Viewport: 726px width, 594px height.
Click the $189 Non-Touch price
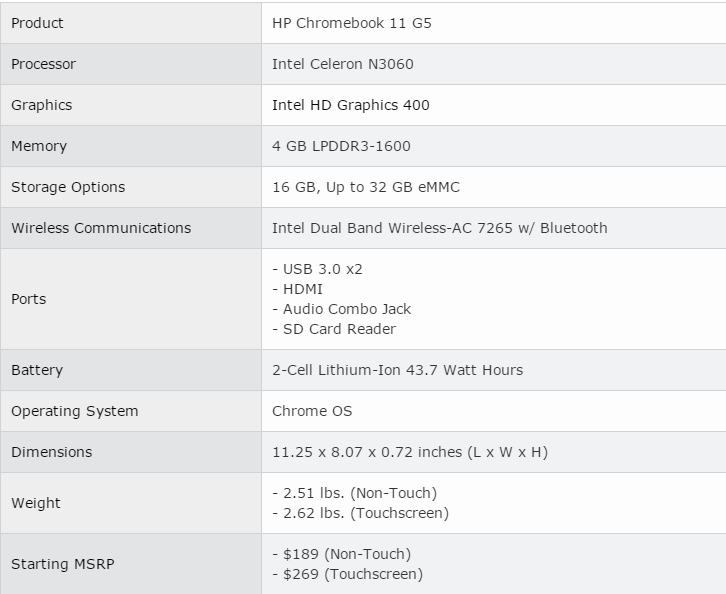[346, 554]
